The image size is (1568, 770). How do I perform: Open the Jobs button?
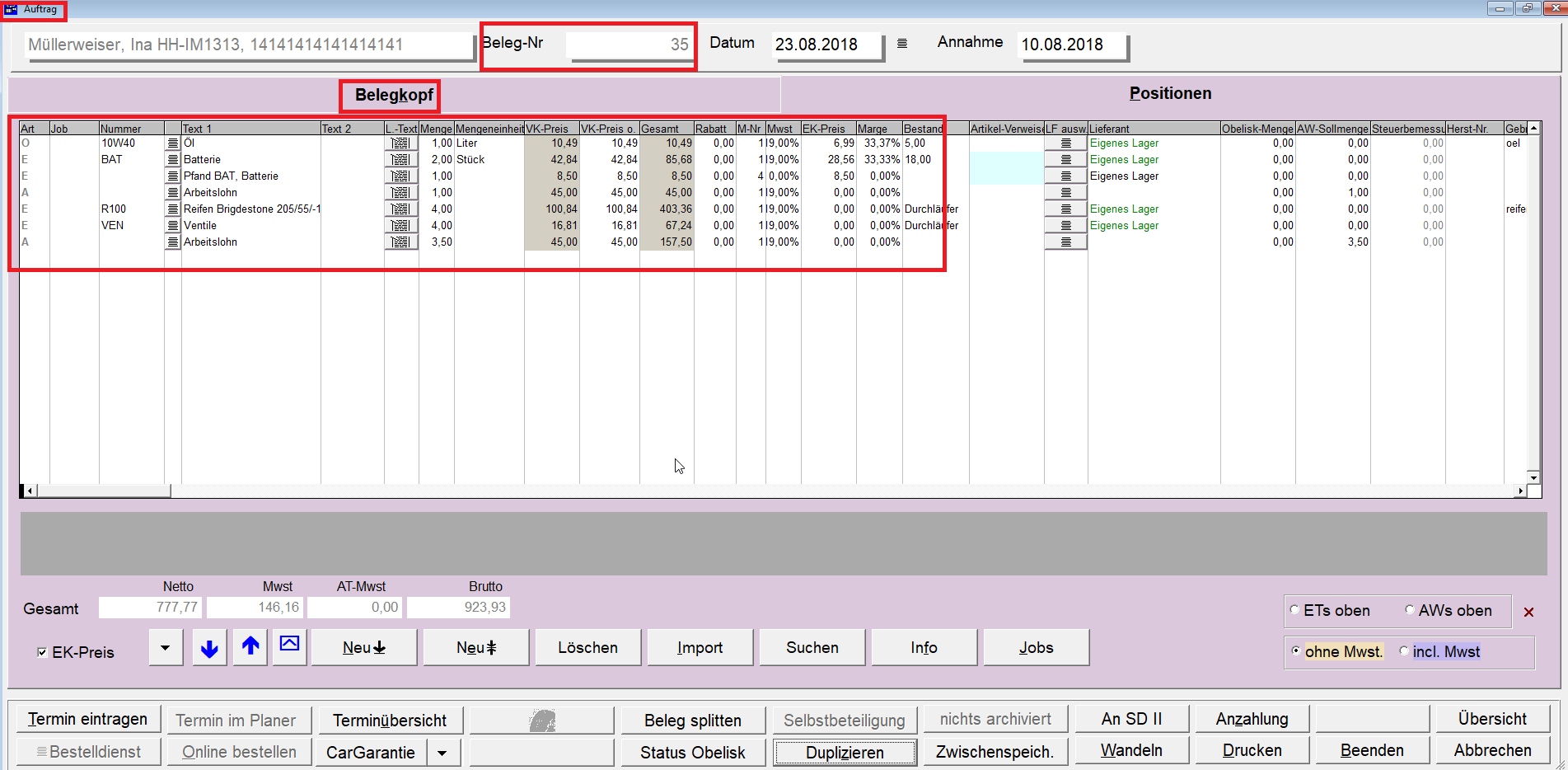pyautogui.click(x=1037, y=648)
